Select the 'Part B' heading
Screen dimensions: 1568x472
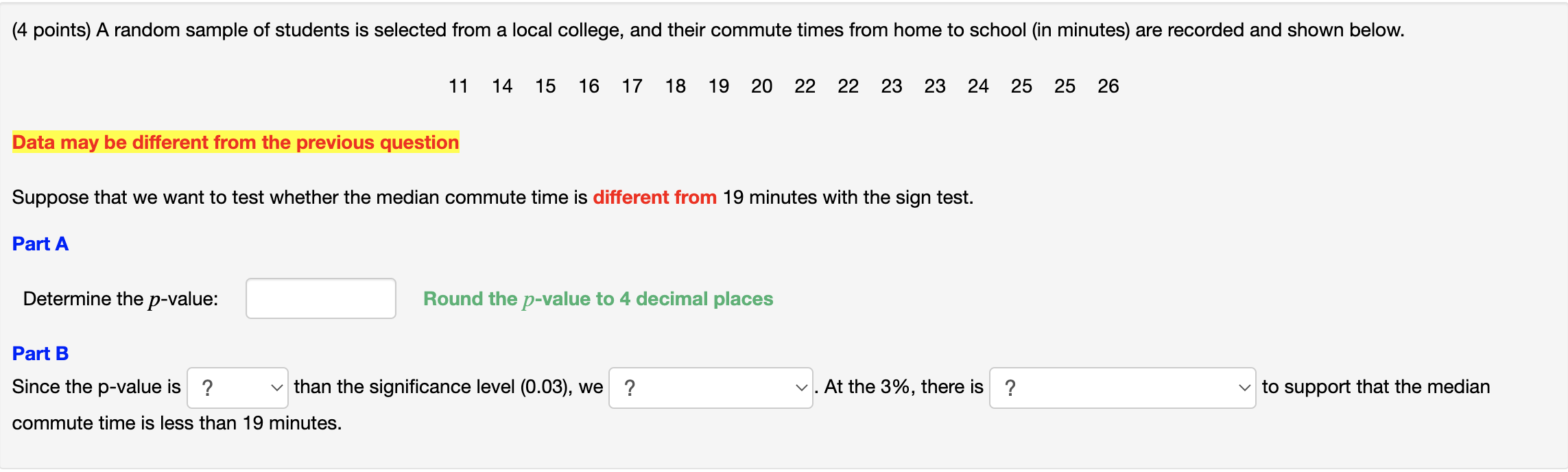[x=40, y=352]
